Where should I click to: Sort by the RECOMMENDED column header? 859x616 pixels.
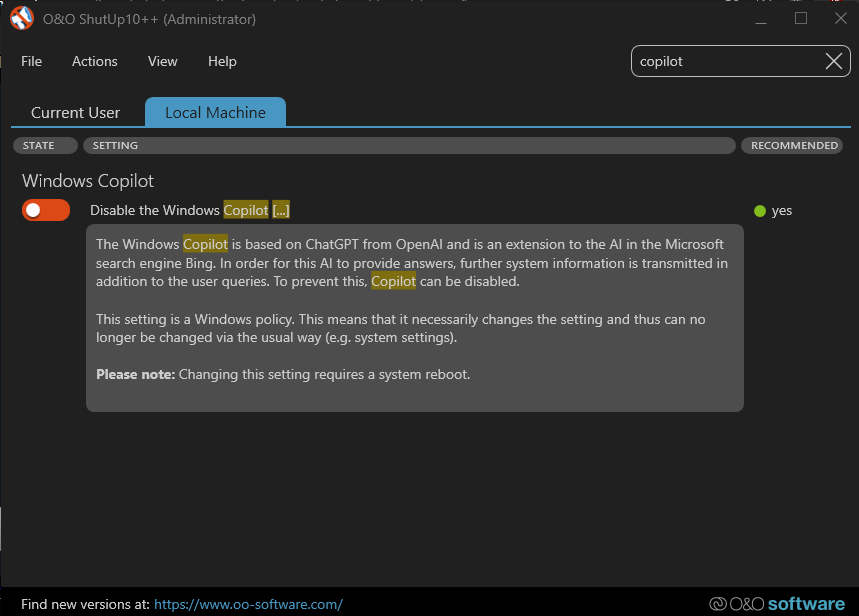pos(792,145)
